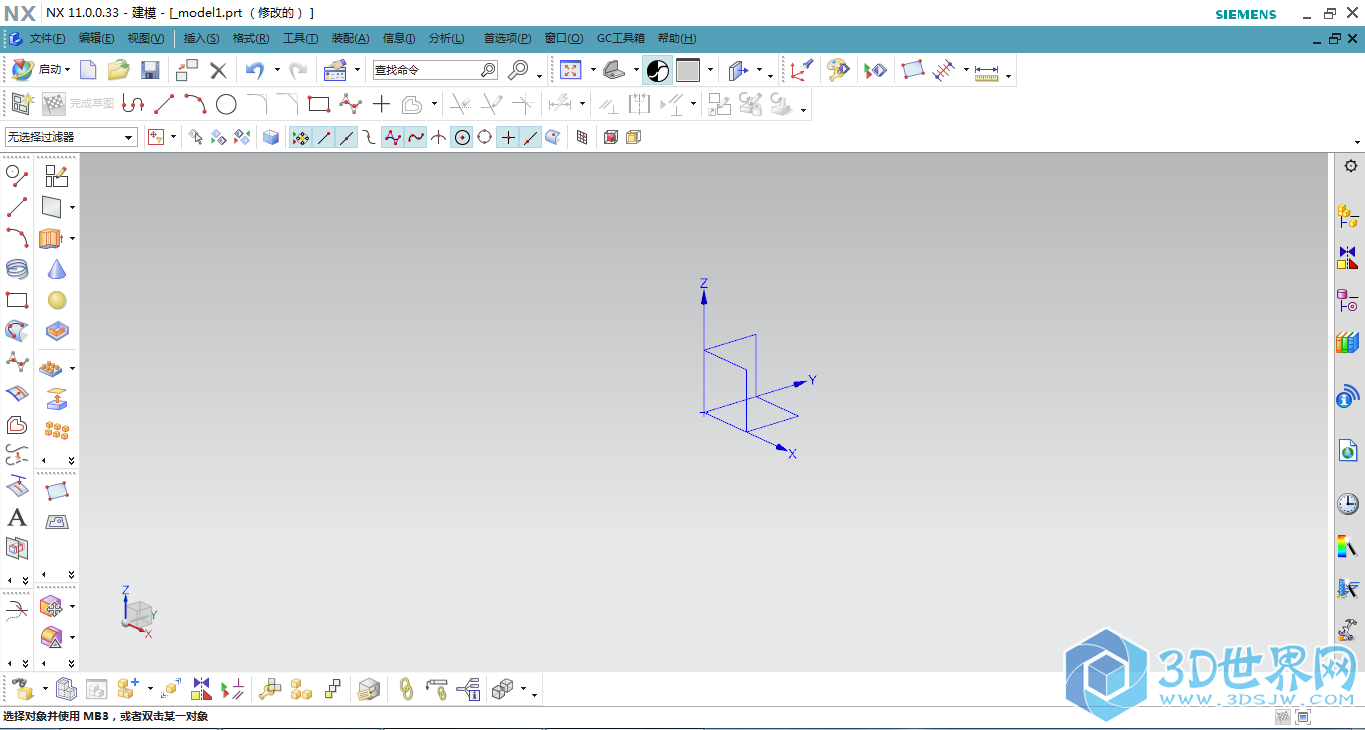Click the Fit view icon

[x=571, y=70]
